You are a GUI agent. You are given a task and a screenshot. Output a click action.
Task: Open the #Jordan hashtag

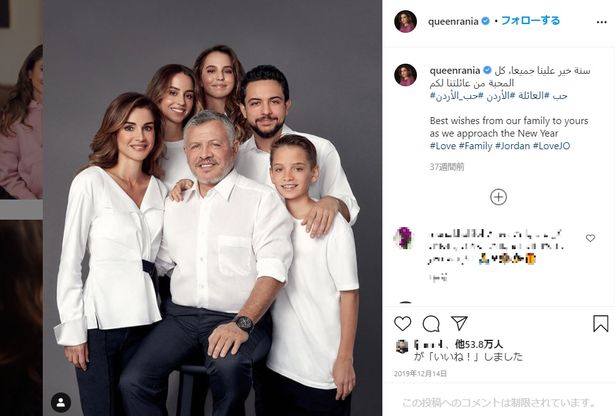click(x=512, y=146)
